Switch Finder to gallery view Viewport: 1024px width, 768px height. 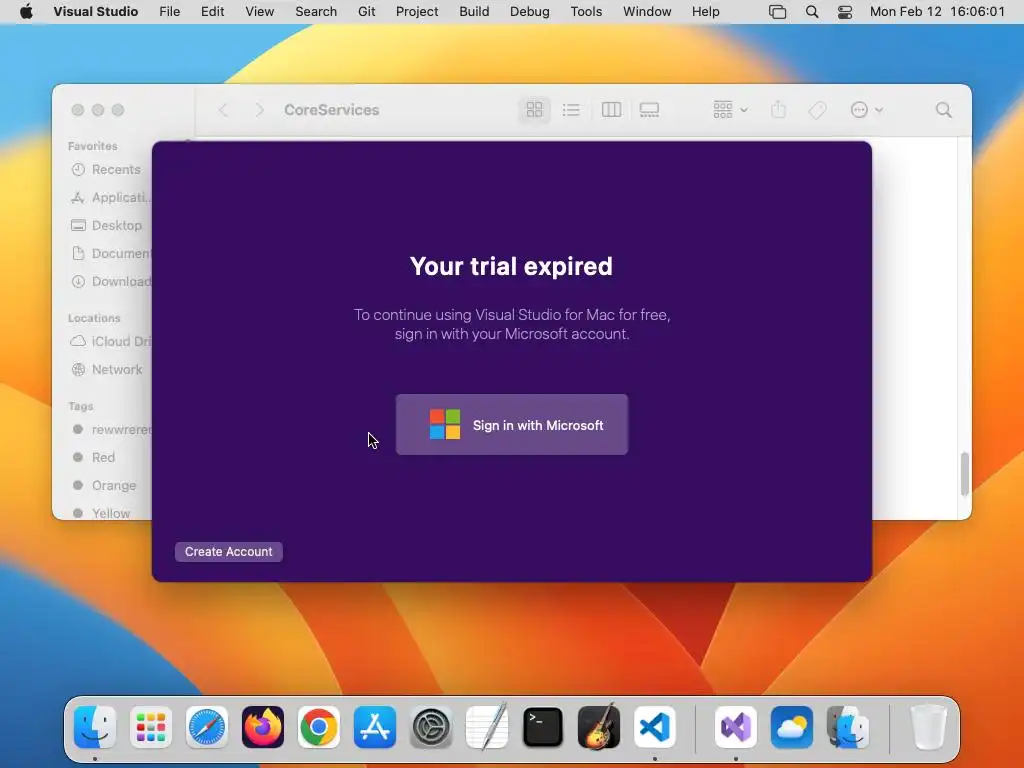[649, 110]
